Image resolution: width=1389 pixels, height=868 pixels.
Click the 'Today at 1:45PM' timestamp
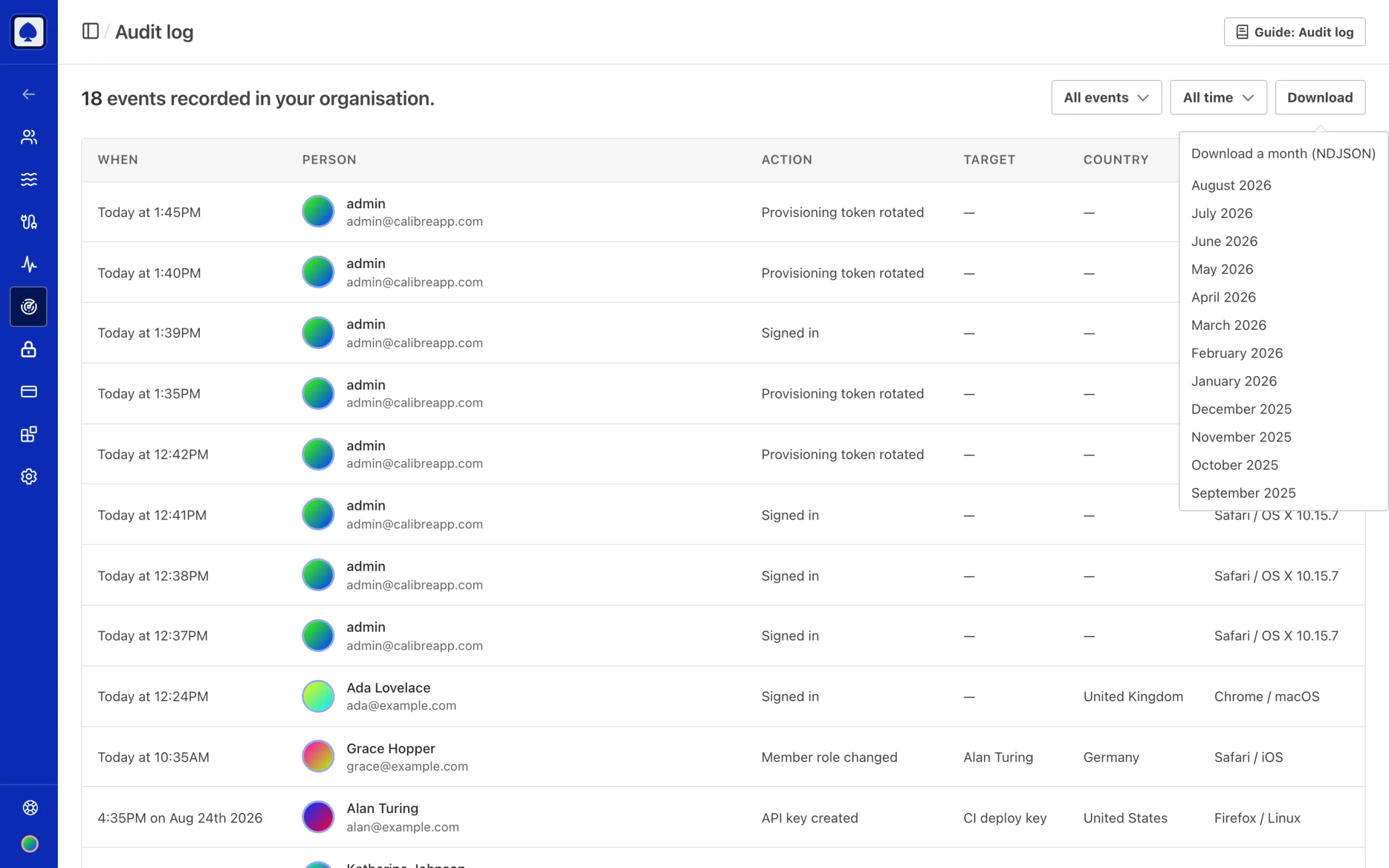pyautogui.click(x=149, y=212)
